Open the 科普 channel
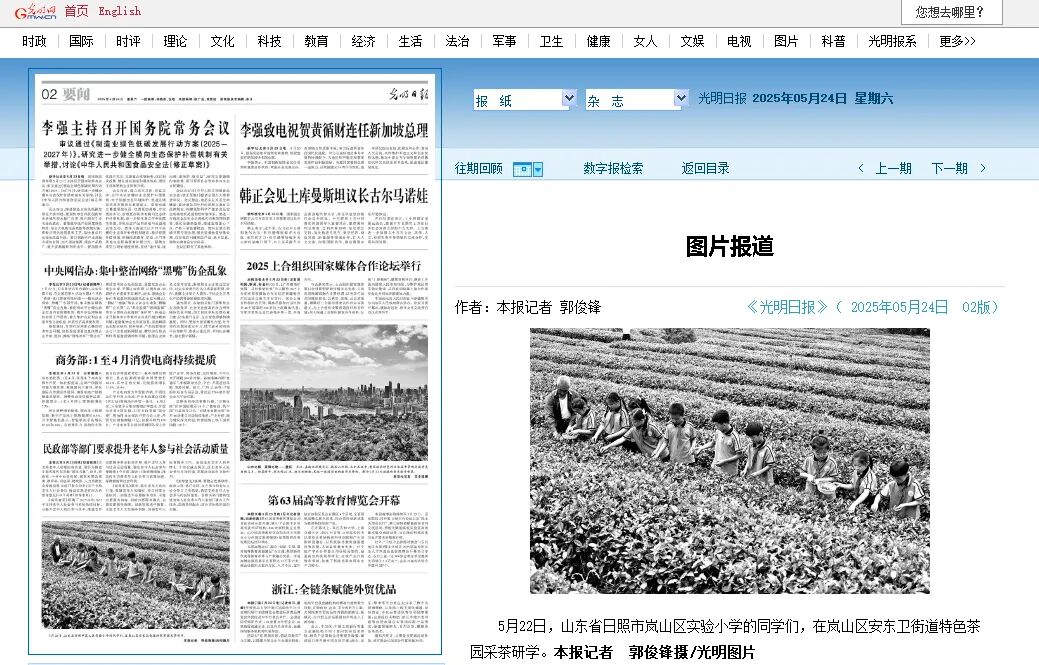Screen dimensions: 1039x665 tap(833, 41)
